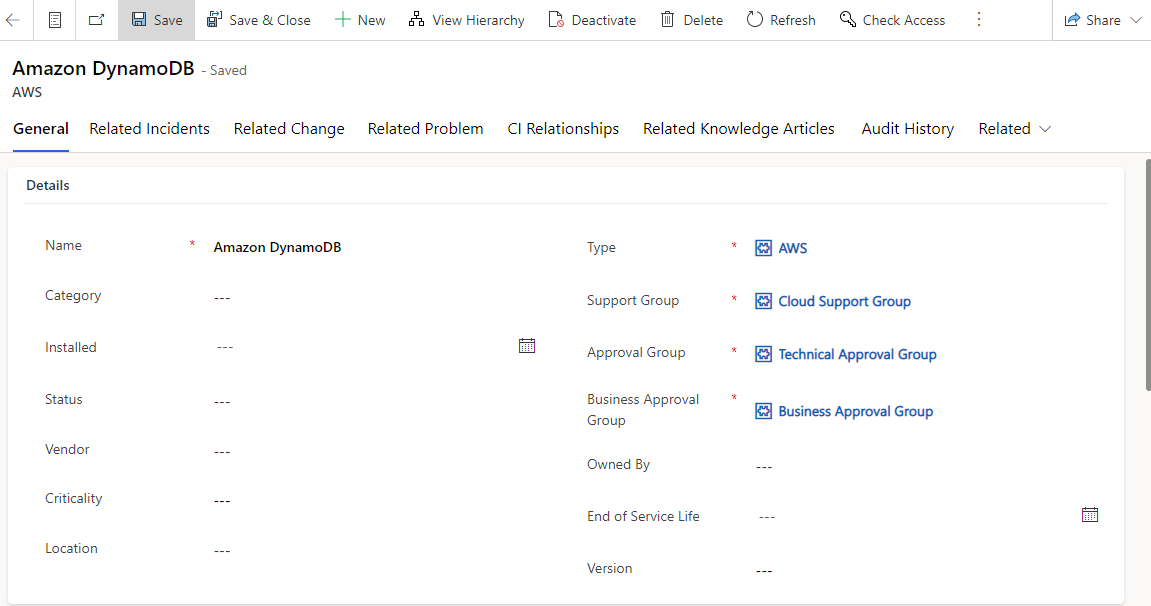Delete this record
This screenshot has width=1151, height=606.
pyautogui.click(x=691, y=20)
